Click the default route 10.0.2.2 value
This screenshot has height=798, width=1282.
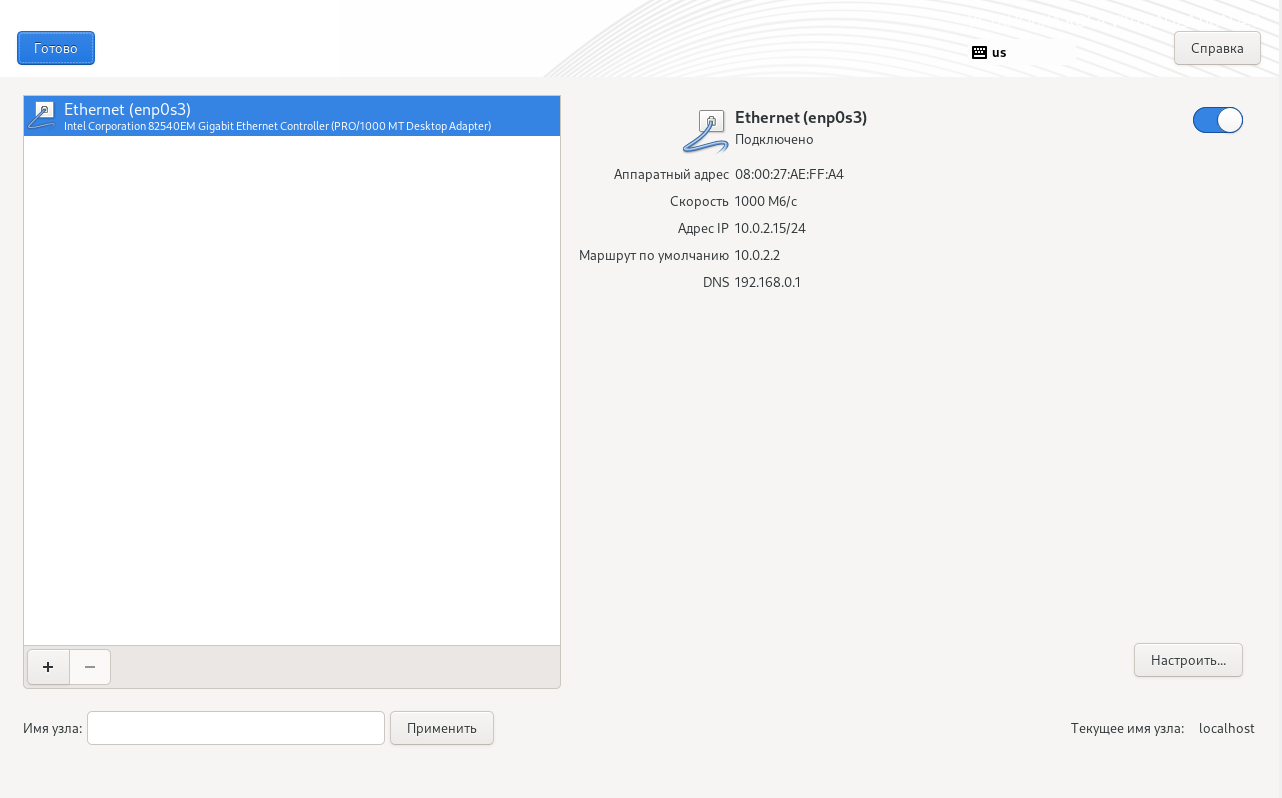tap(757, 255)
